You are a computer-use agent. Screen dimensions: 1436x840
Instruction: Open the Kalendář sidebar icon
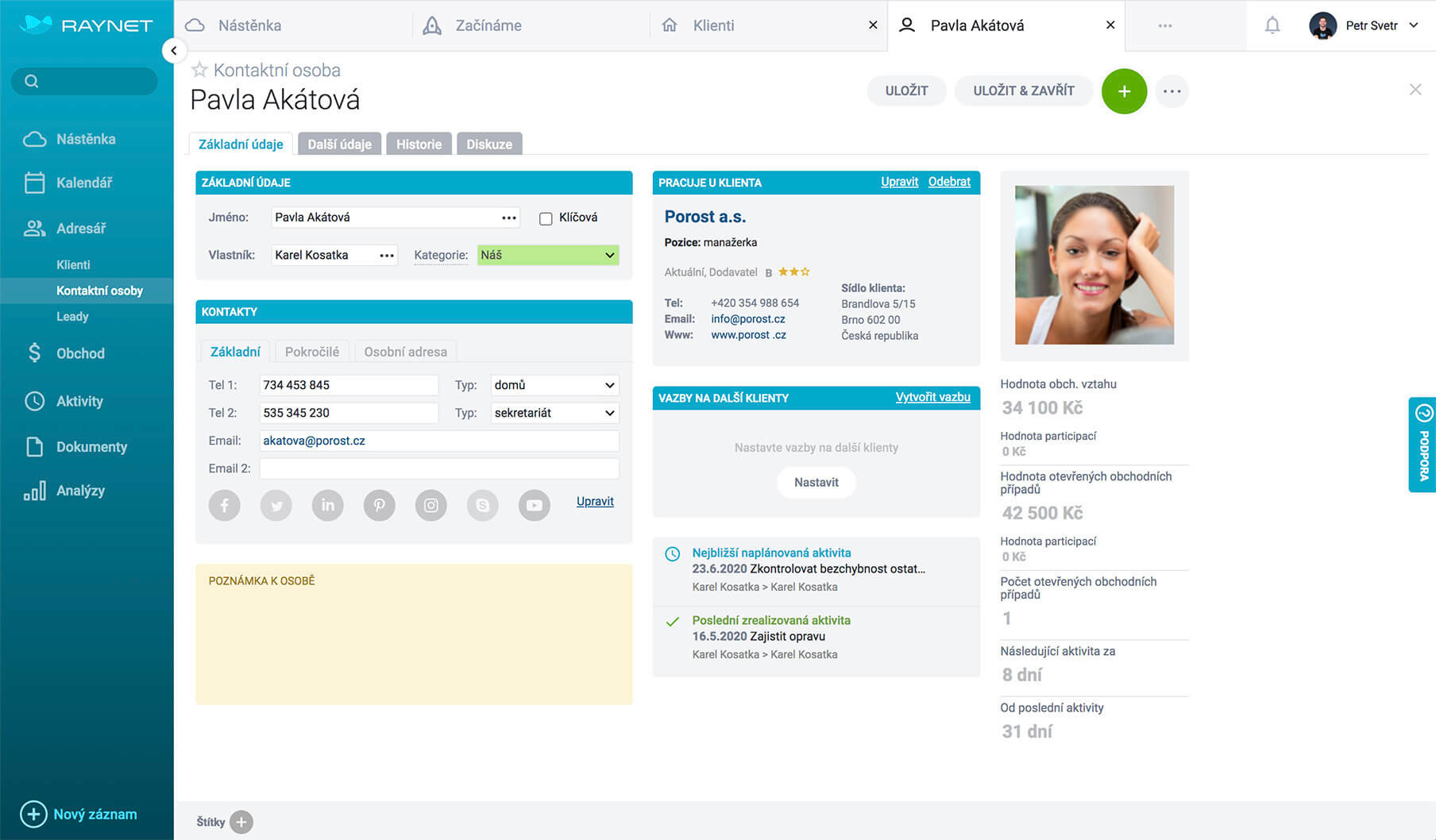[35, 183]
